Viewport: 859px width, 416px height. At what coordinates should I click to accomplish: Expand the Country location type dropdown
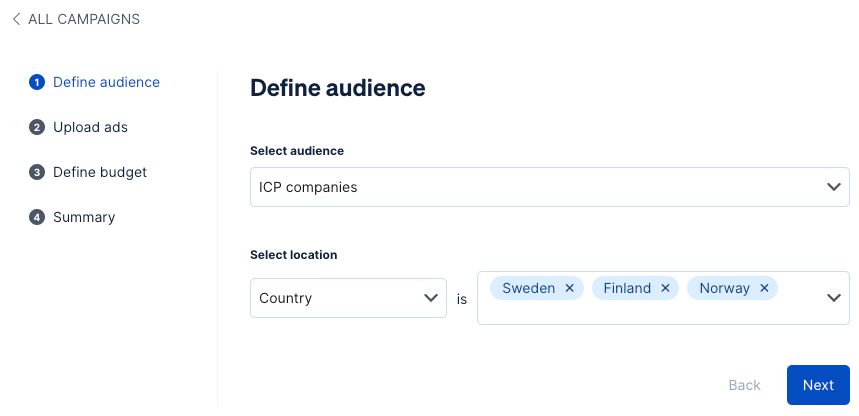[431, 298]
